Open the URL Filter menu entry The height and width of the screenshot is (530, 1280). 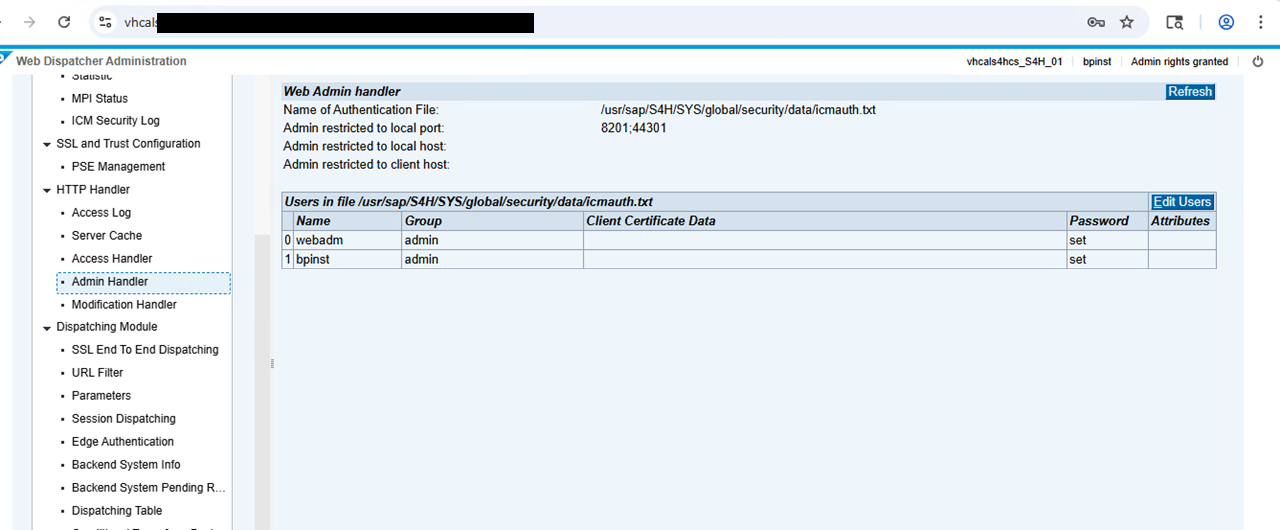pyautogui.click(x=97, y=373)
